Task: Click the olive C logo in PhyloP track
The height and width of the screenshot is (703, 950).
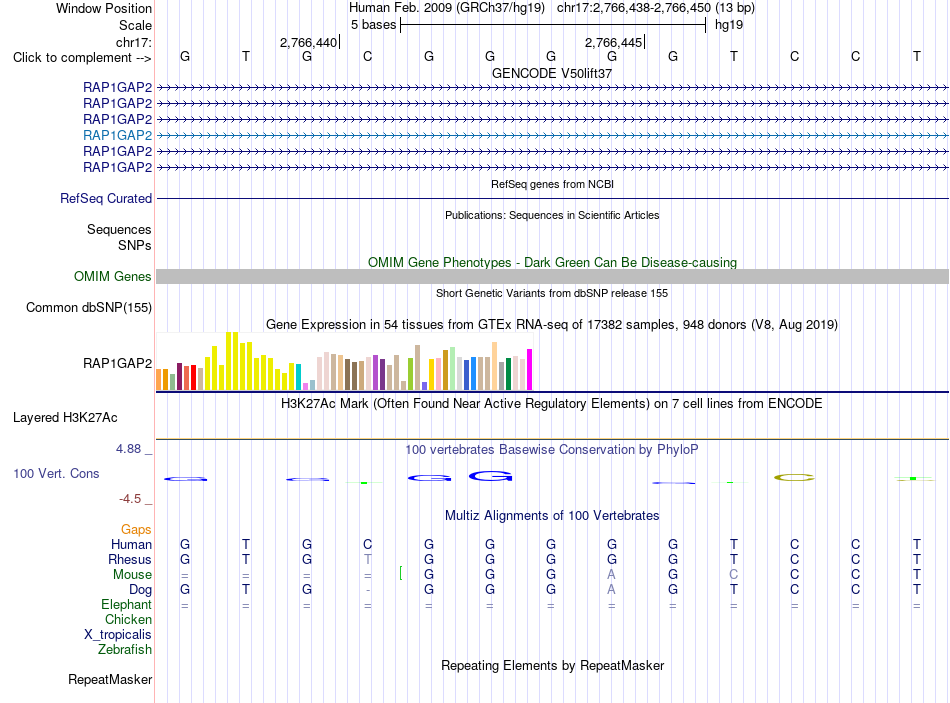Action: pyautogui.click(x=794, y=478)
